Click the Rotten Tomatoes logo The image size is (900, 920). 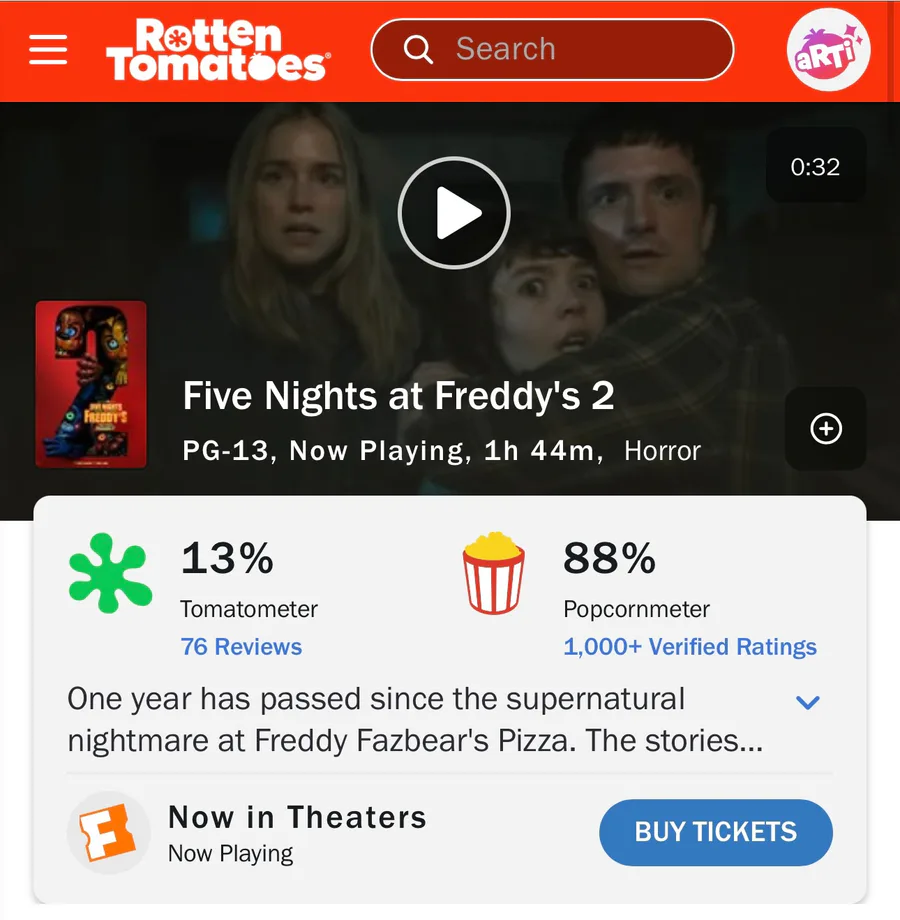coord(218,50)
